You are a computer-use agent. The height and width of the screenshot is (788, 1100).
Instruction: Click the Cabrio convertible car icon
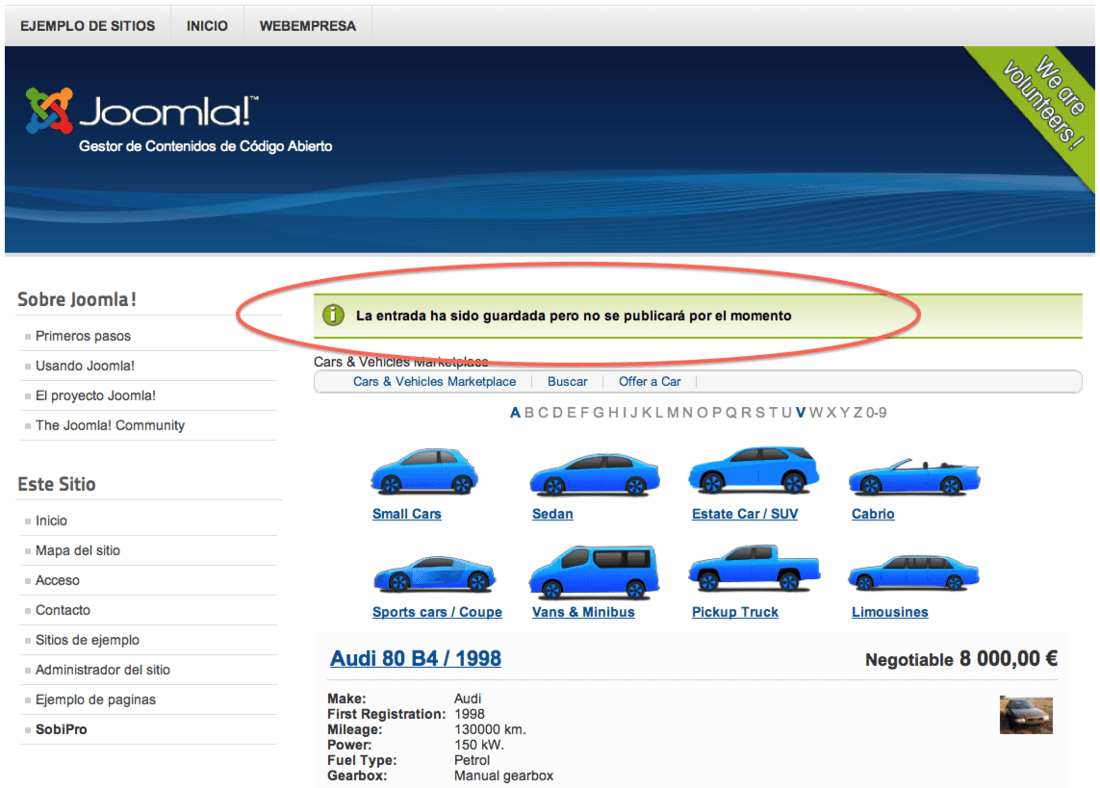(914, 476)
